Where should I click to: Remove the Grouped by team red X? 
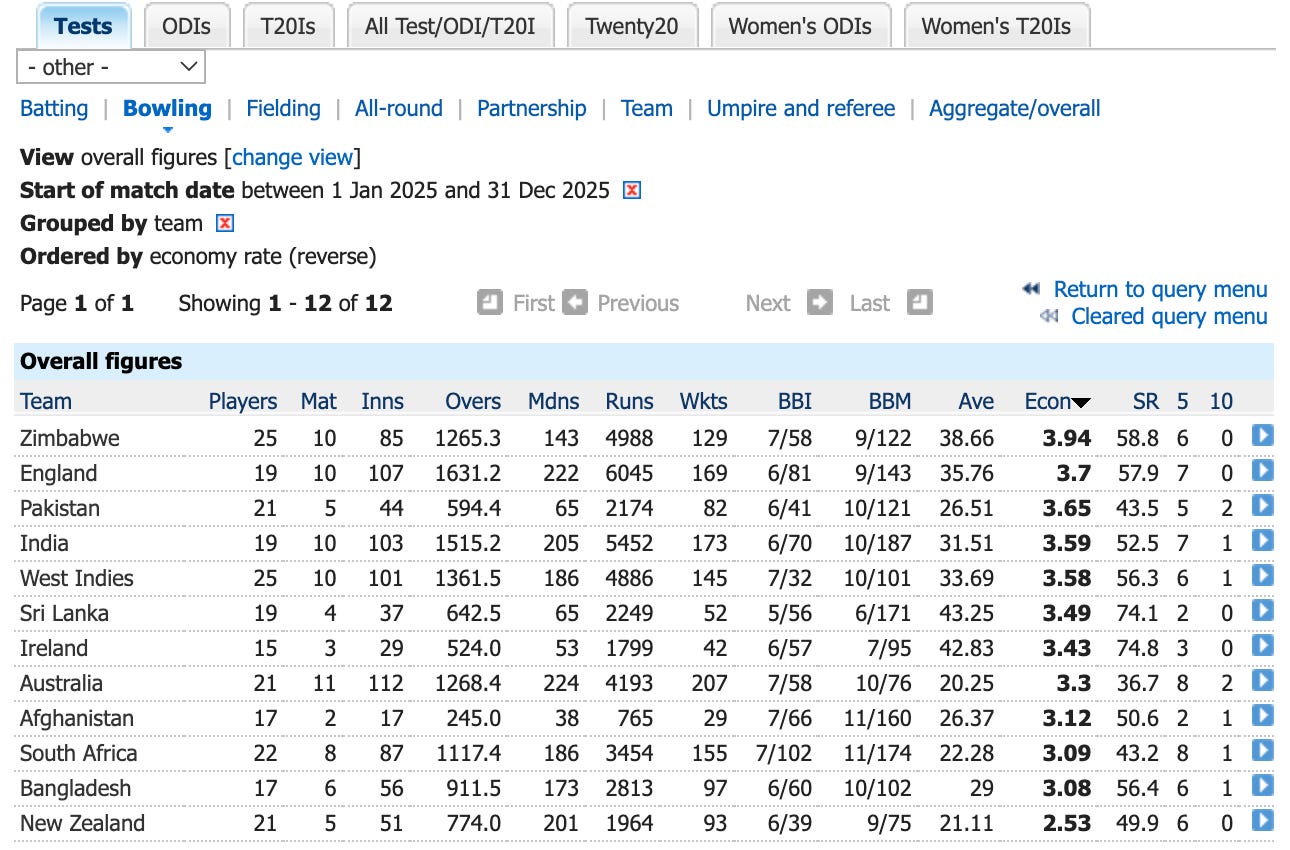pyautogui.click(x=225, y=223)
